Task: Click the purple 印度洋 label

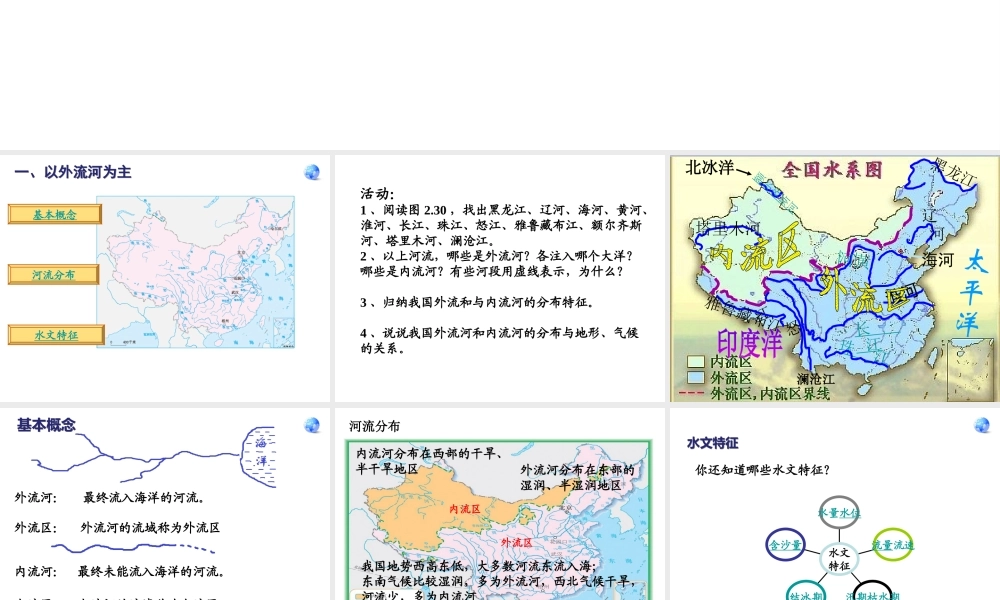Action: pyautogui.click(x=749, y=343)
